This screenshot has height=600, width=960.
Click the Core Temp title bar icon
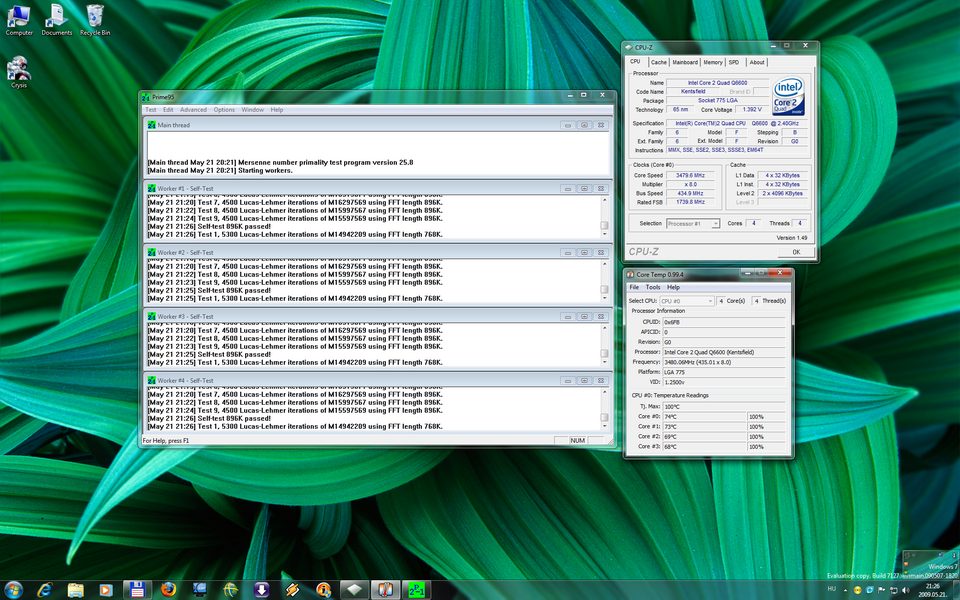(x=630, y=274)
